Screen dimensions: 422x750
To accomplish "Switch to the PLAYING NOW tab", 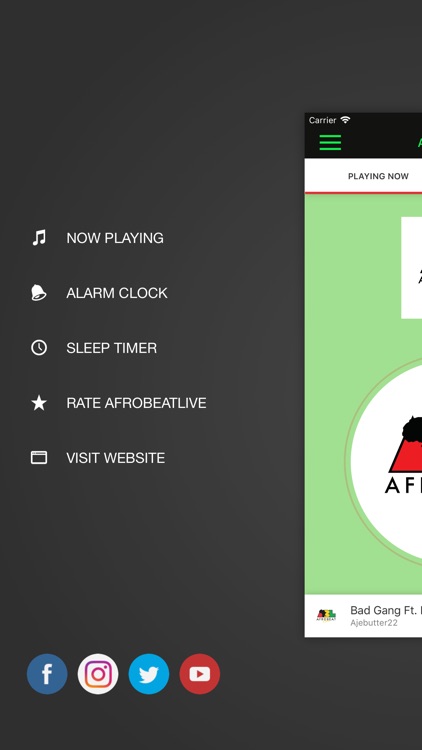I will tap(378, 176).
